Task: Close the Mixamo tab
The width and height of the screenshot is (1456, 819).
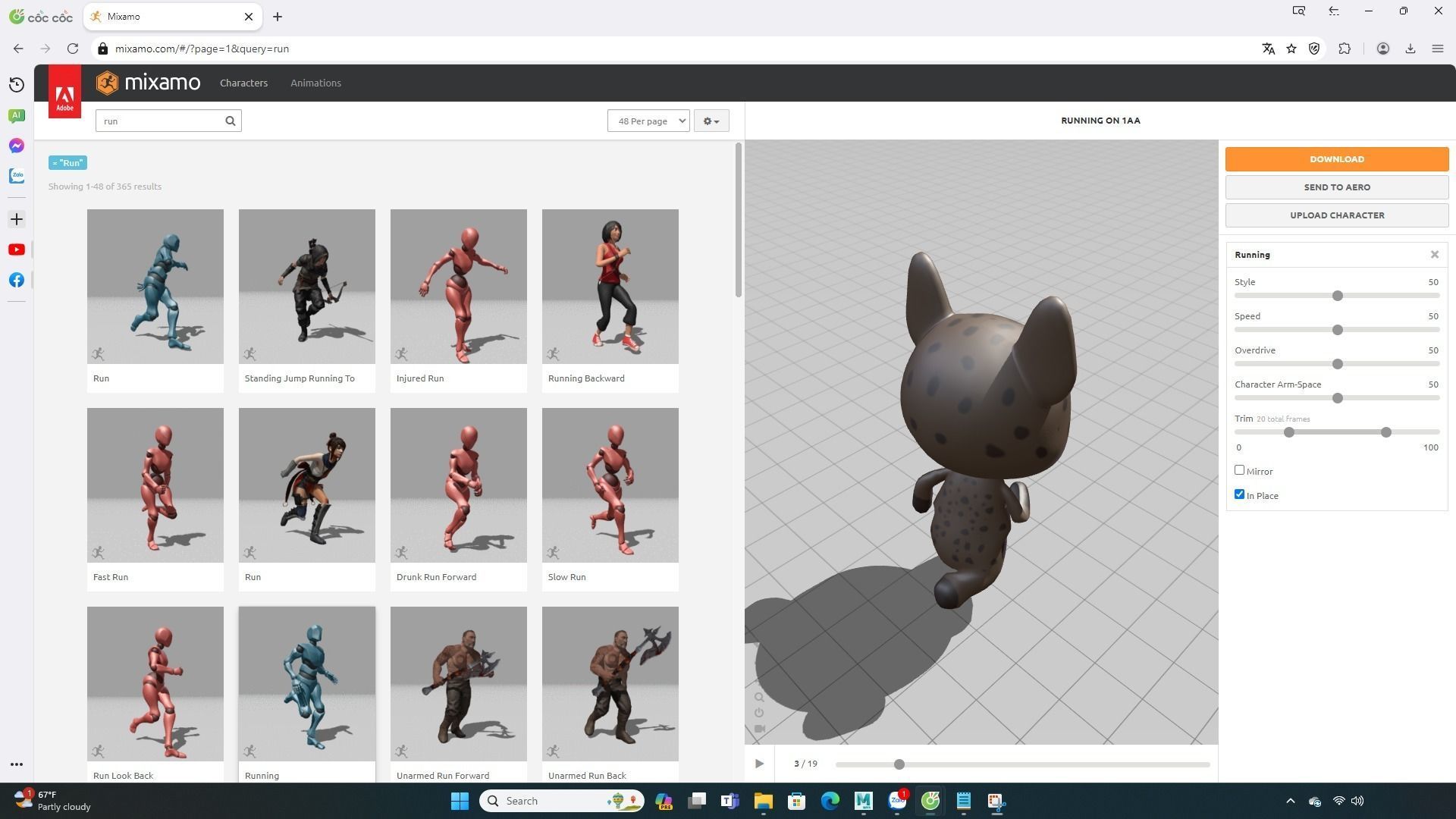Action: [249, 17]
